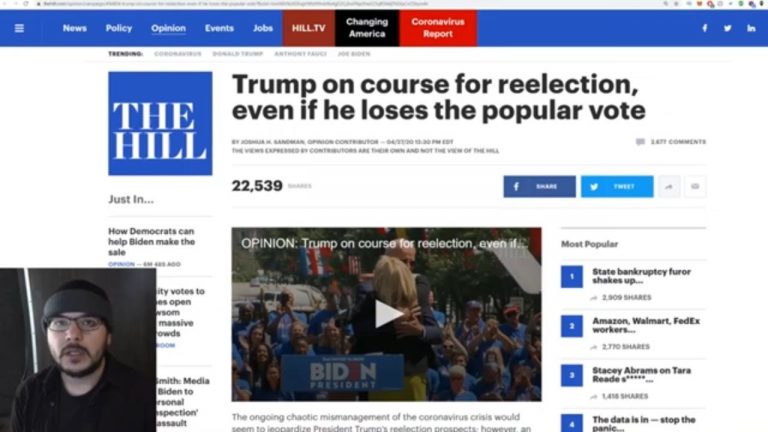This screenshot has width=768, height=432.
Task: Click the comments speech bubble icon
Action: coord(640,142)
